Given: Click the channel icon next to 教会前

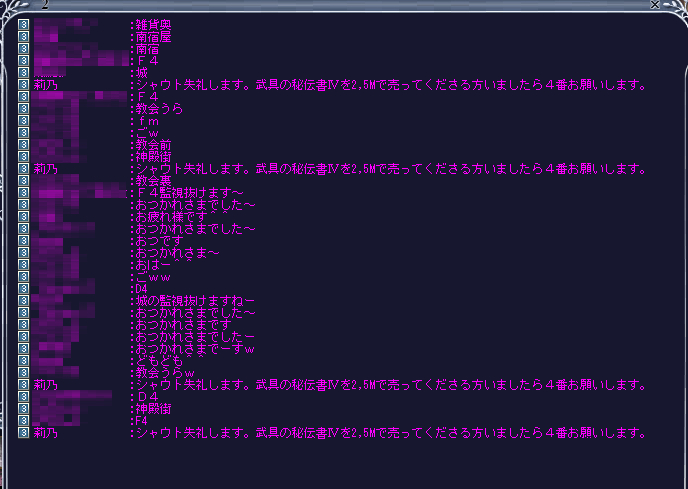Looking at the screenshot, I should [x=23, y=145].
